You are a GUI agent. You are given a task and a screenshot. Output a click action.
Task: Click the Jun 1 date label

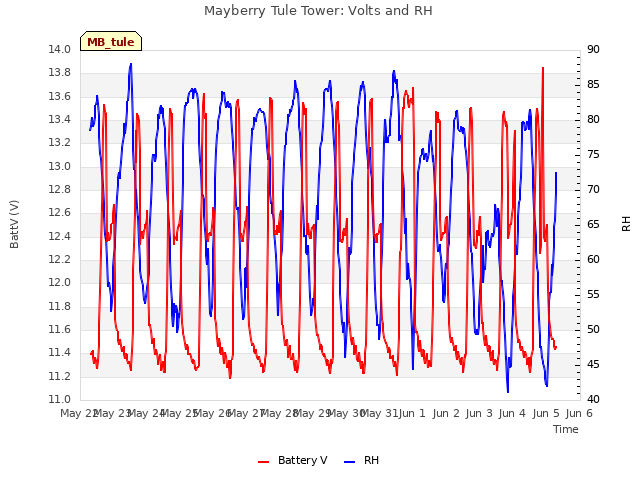412,413
